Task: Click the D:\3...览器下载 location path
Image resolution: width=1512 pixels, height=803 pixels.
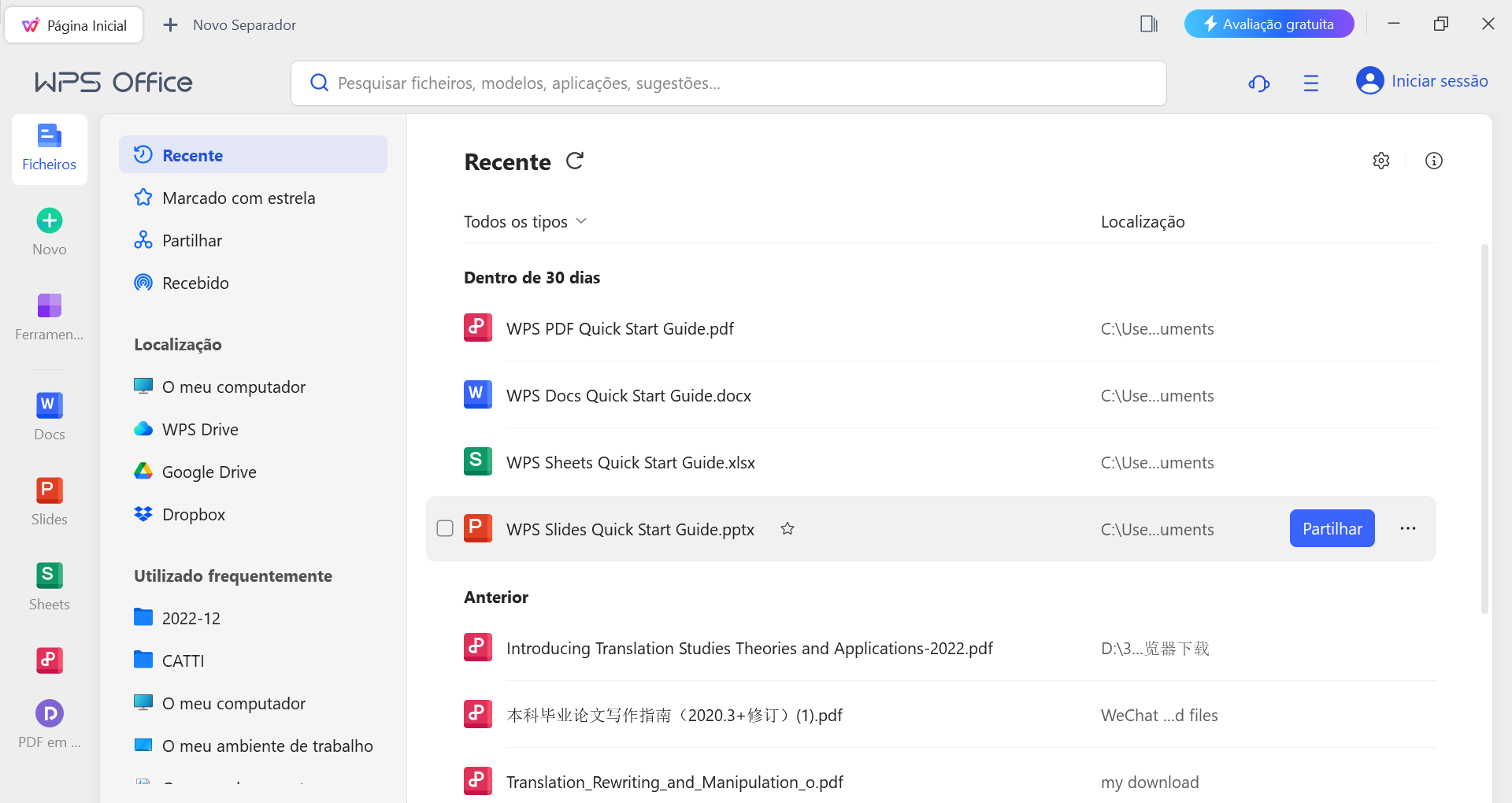Action: click(x=1154, y=648)
